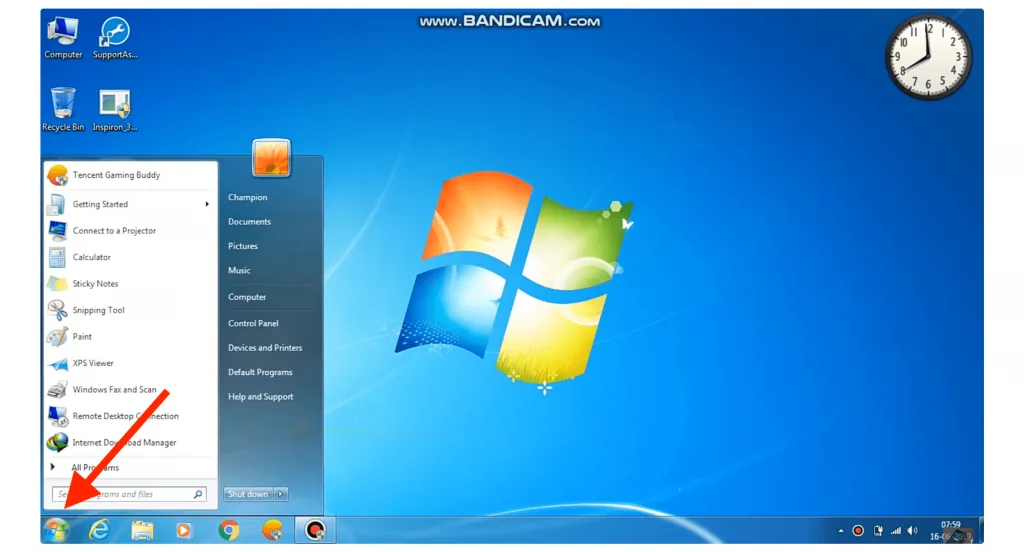This screenshot has height=552, width=1024.
Task: Expand the Getting Started submenu arrow
Action: click(207, 204)
